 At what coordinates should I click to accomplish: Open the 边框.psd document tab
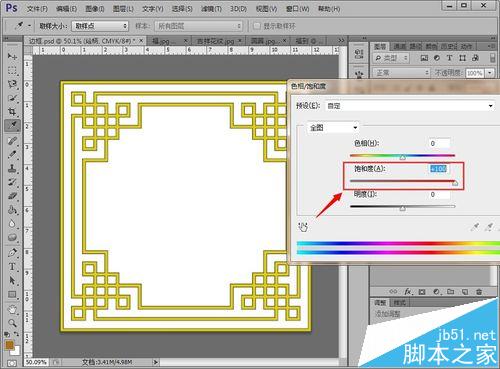tap(82, 41)
